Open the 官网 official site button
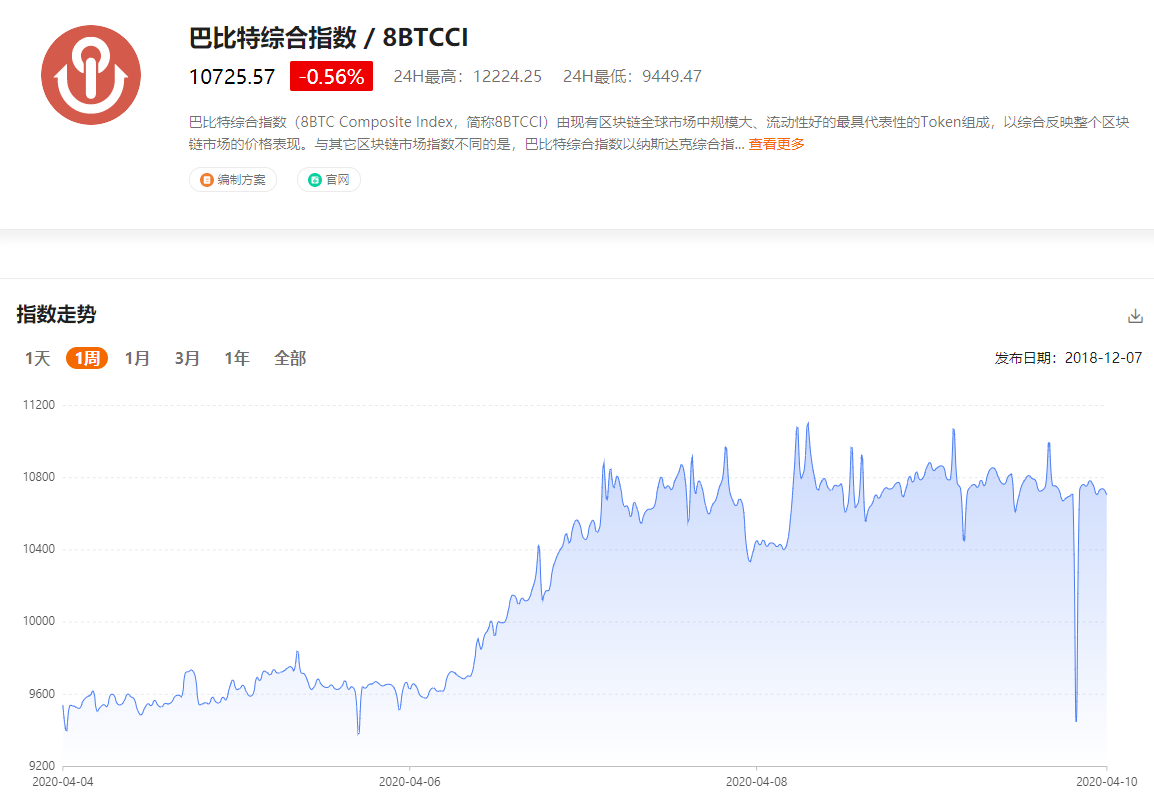This screenshot has height=800, width=1154. coord(329,180)
